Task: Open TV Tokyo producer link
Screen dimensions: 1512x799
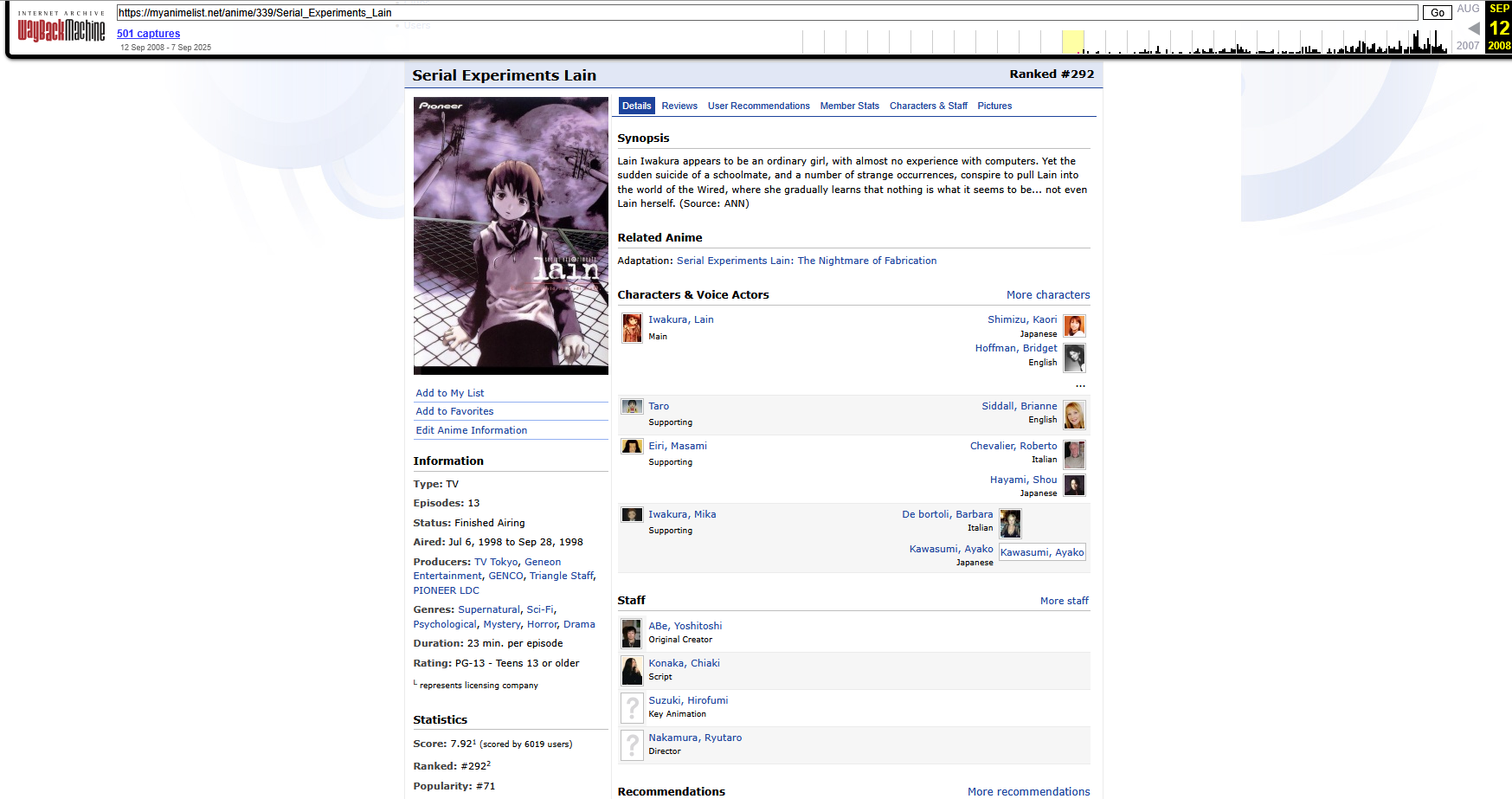Action: [497, 562]
